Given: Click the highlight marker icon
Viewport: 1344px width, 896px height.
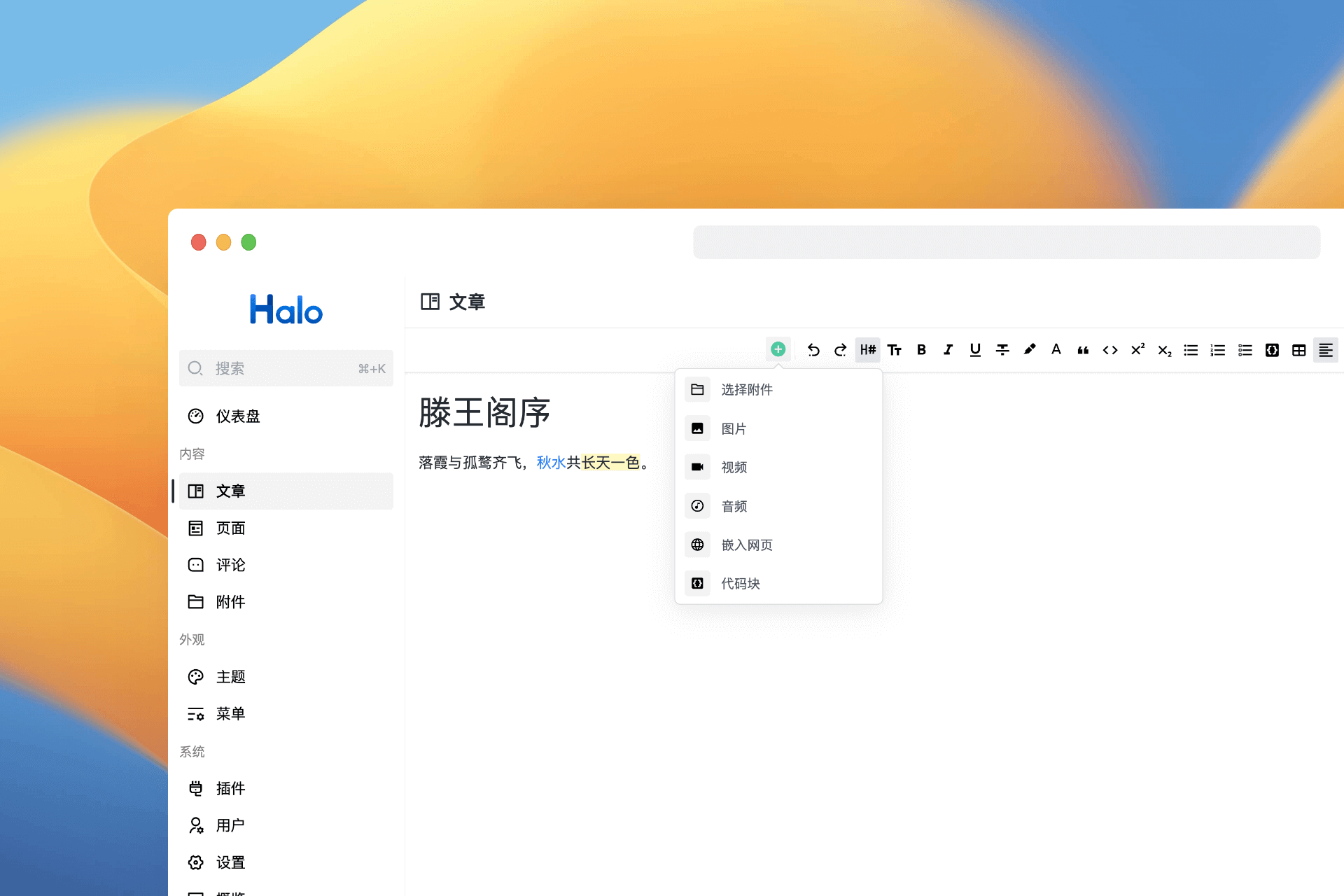Looking at the screenshot, I should click(x=1029, y=350).
